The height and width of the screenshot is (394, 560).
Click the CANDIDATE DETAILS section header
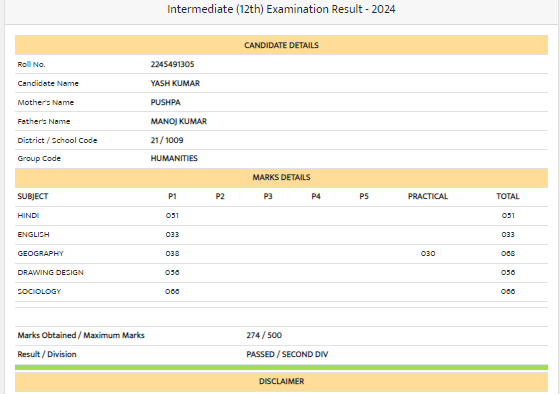[x=281, y=45]
